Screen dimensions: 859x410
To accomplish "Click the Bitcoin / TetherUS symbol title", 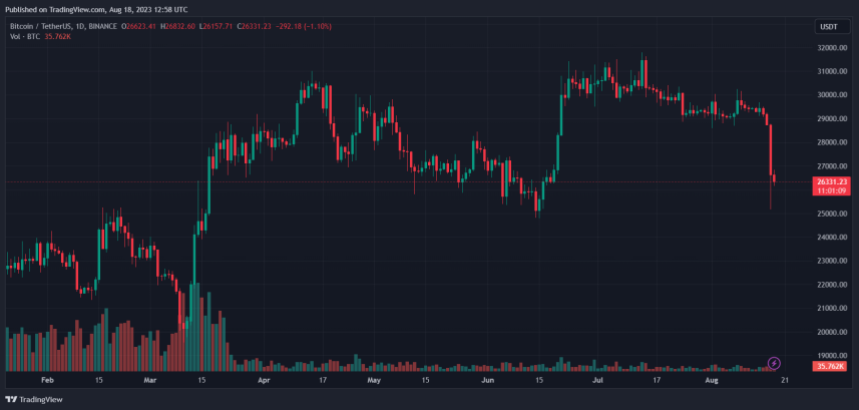I will (x=43, y=28).
